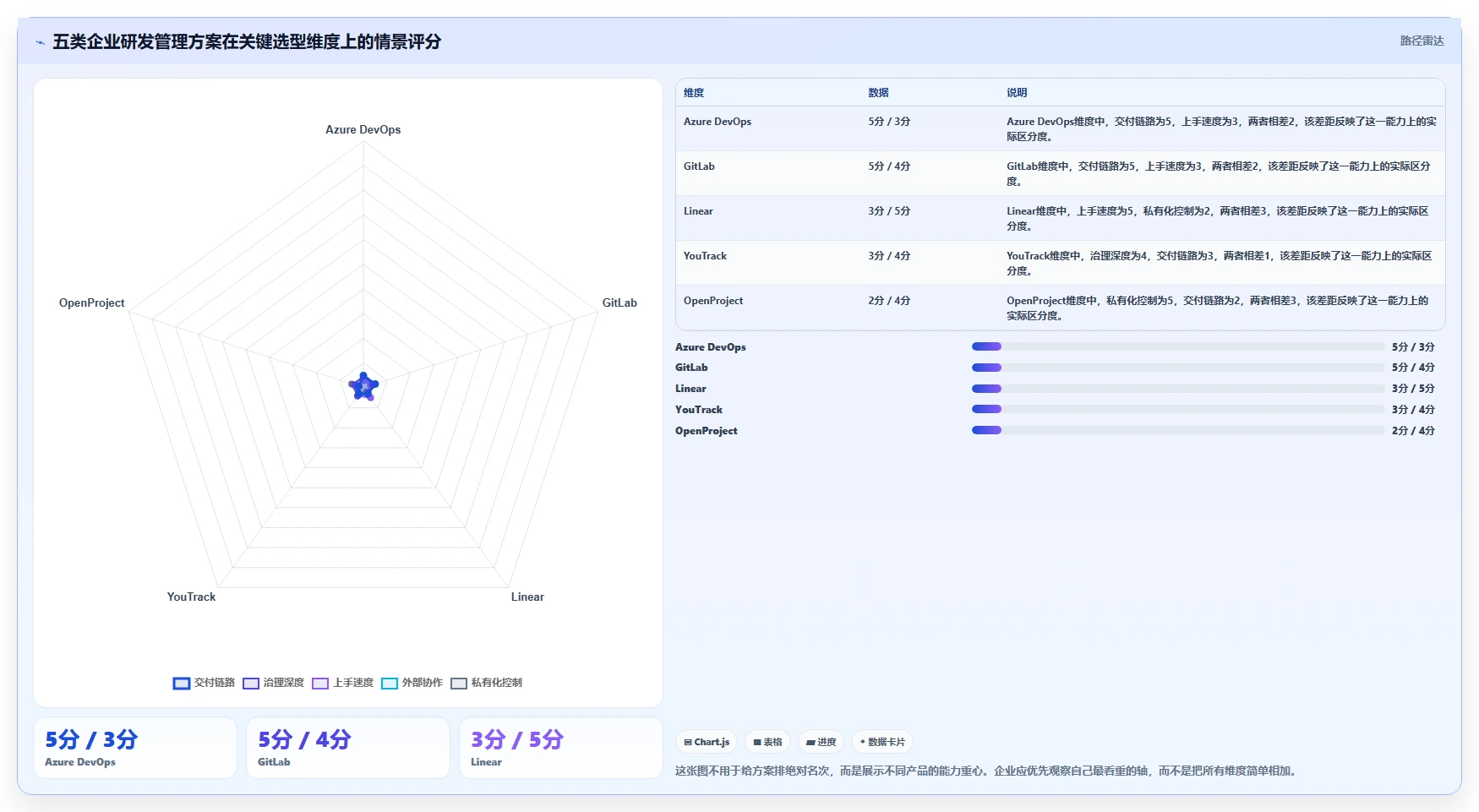The image size is (1479, 812).
Task: Toggle the 外部协作 legend series
Action: click(x=412, y=683)
